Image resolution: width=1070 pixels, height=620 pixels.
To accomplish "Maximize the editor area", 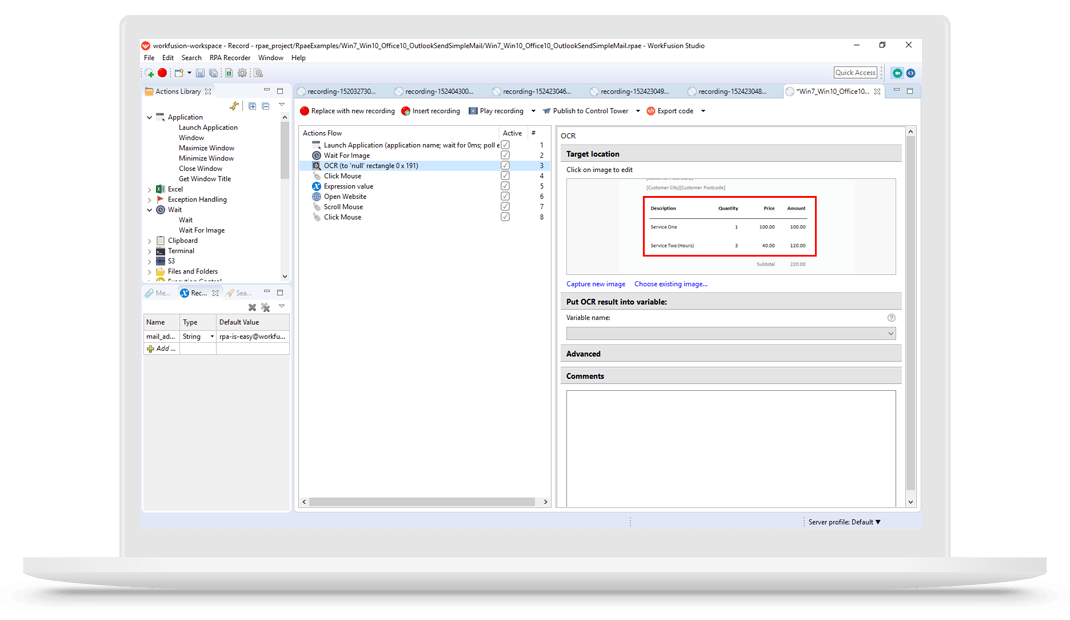I will point(910,91).
